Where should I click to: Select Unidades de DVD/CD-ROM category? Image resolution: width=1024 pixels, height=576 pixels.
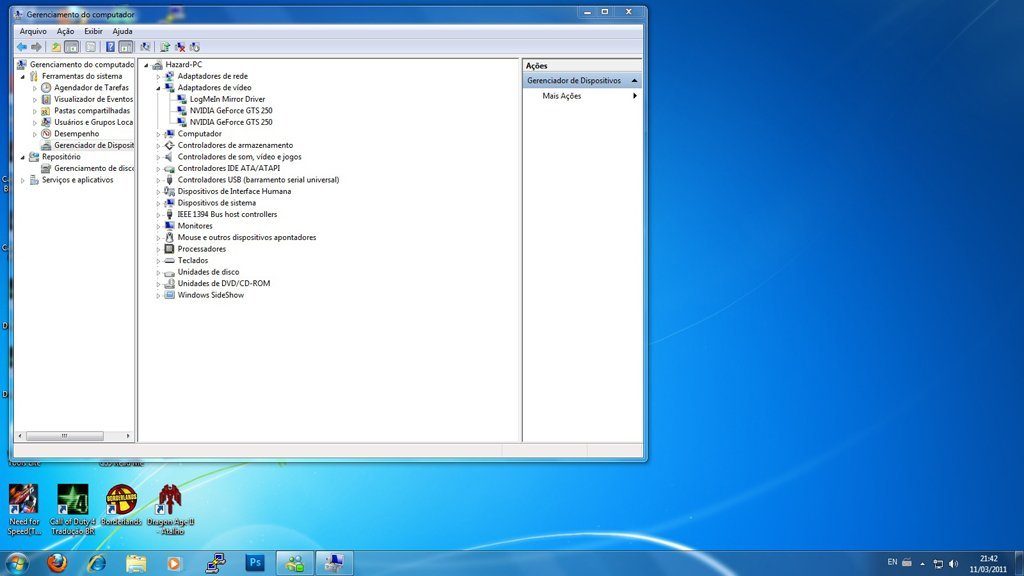(x=224, y=283)
